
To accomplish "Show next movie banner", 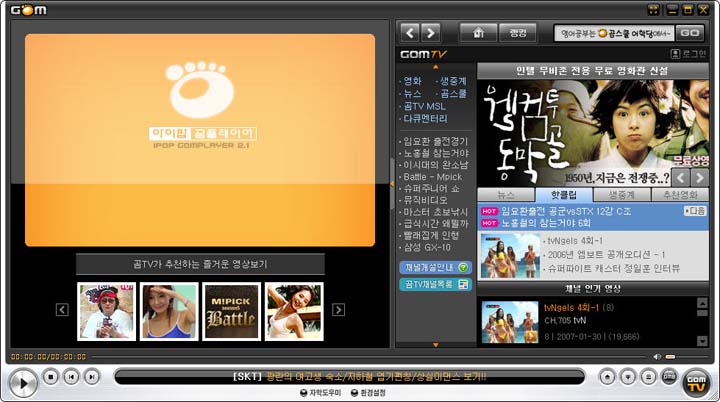I will [699, 177].
